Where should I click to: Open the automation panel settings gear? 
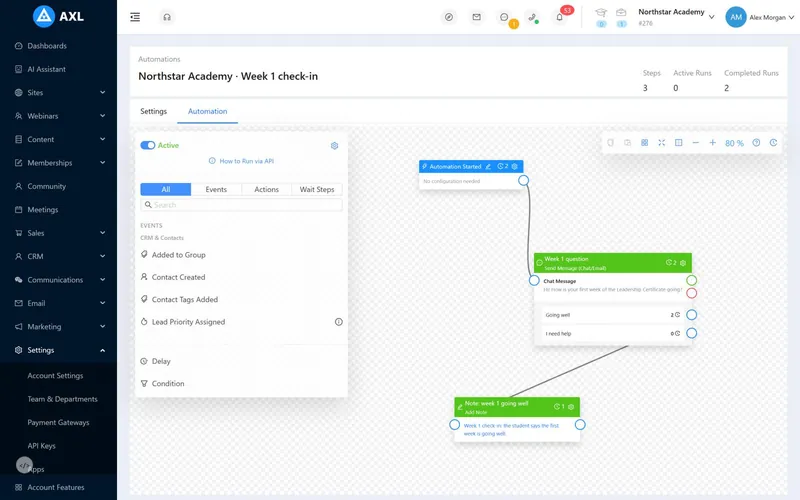[x=335, y=146]
